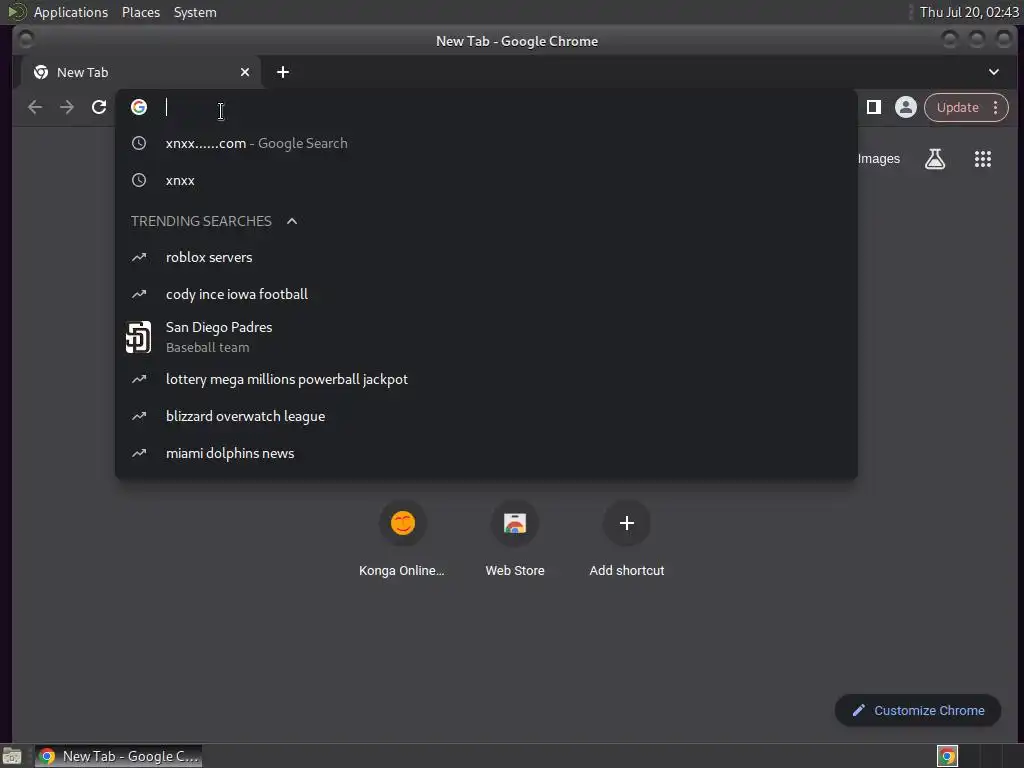1024x768 pixels.
Task: Open the side panel icon
Action: 873,107
